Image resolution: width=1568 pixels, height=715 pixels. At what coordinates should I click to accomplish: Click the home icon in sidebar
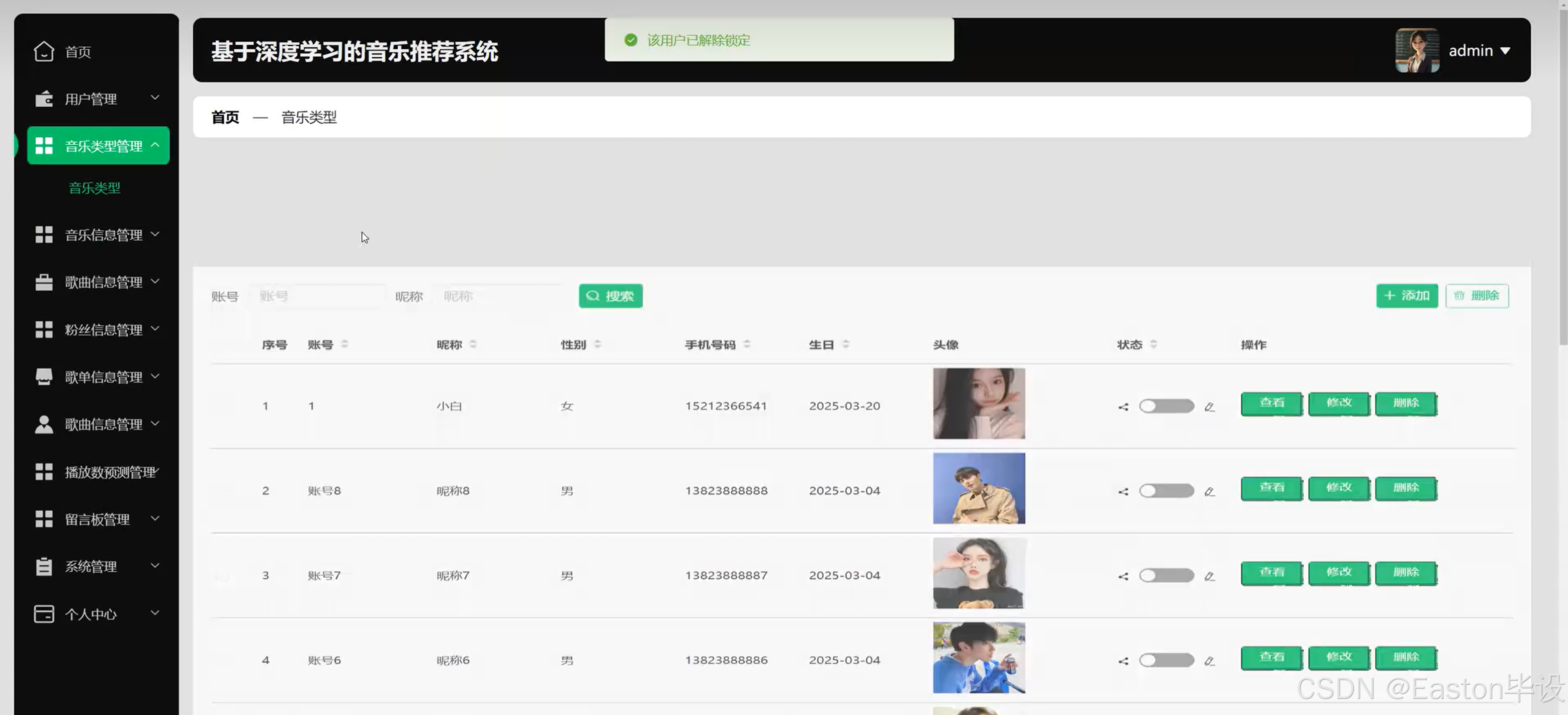pos(44,52)
